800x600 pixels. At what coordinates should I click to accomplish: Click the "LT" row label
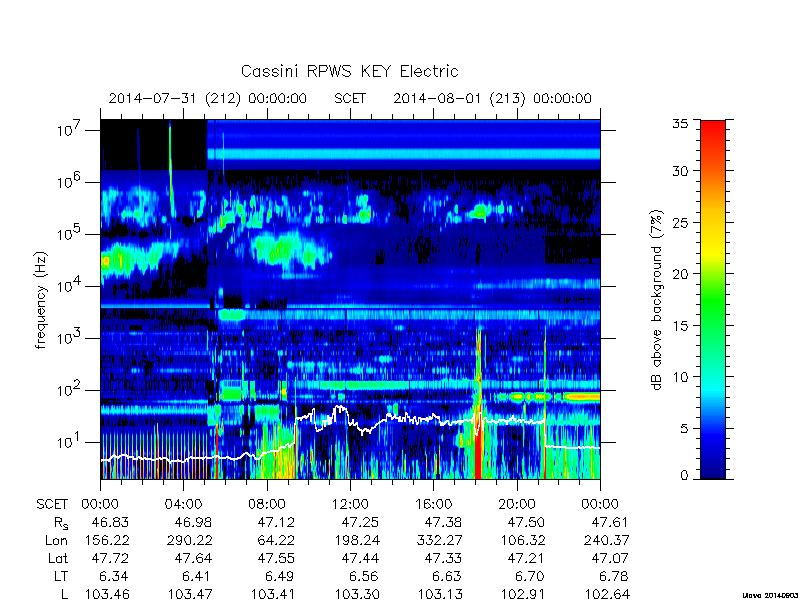tap(61, 576)
